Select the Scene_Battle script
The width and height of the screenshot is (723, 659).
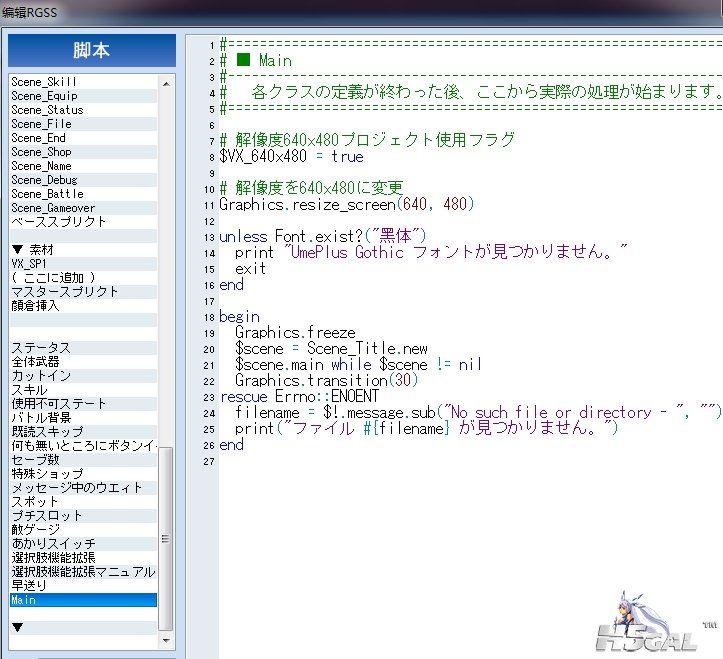(47, 193)
